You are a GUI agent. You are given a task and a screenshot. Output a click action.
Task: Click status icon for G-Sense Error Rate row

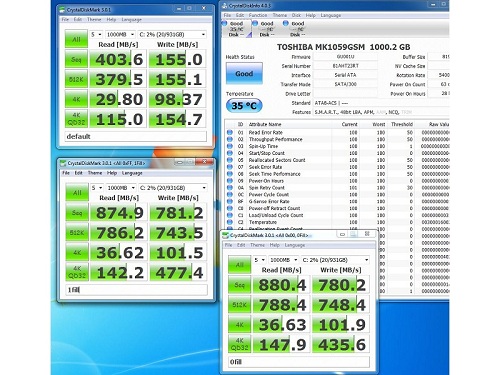coord(230,201)
